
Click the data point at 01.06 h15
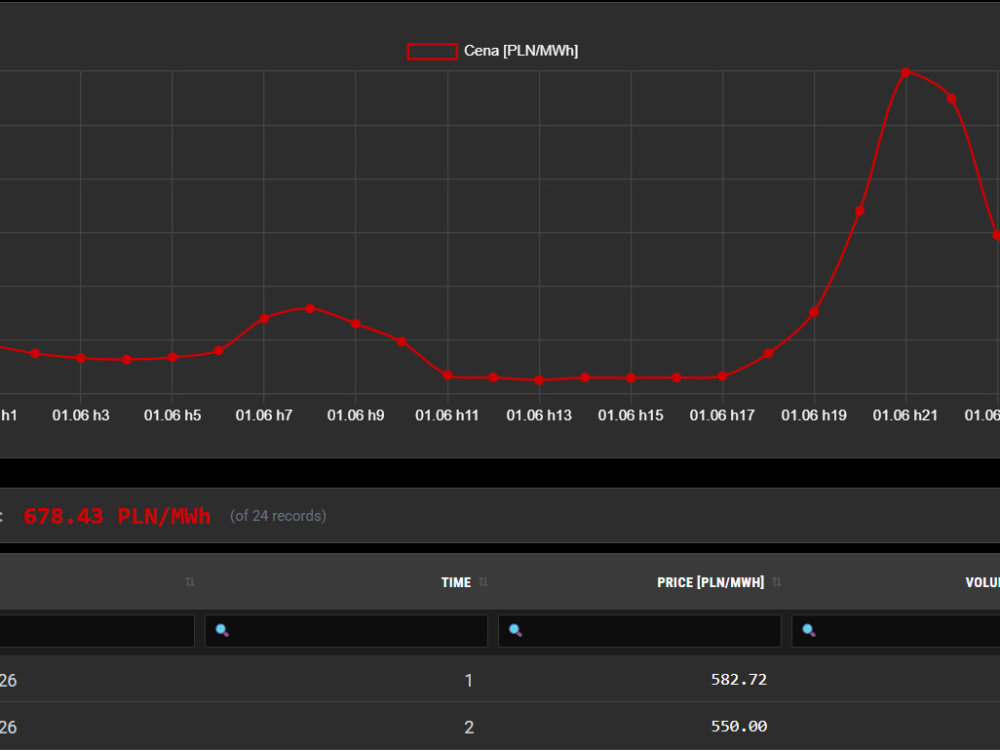631,378
